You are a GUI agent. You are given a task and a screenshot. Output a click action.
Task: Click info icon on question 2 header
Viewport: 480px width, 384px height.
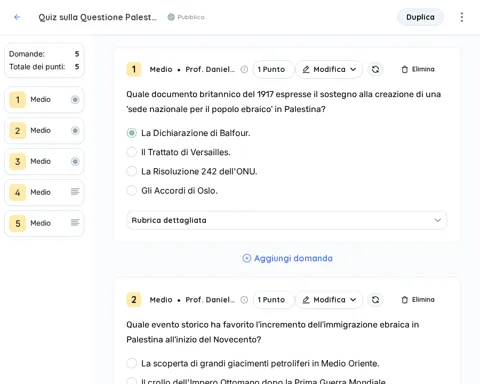[244, 300]
